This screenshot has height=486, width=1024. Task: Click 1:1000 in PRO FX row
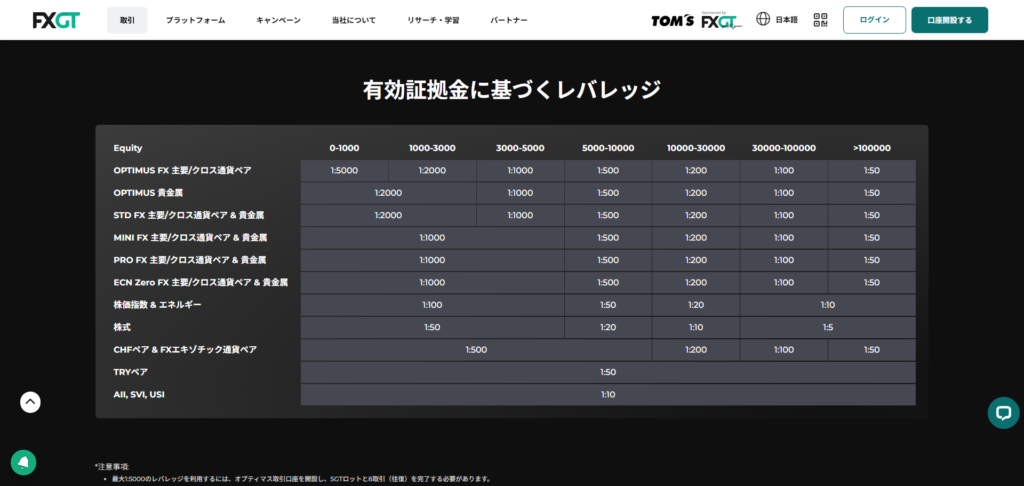coord(432,260)
